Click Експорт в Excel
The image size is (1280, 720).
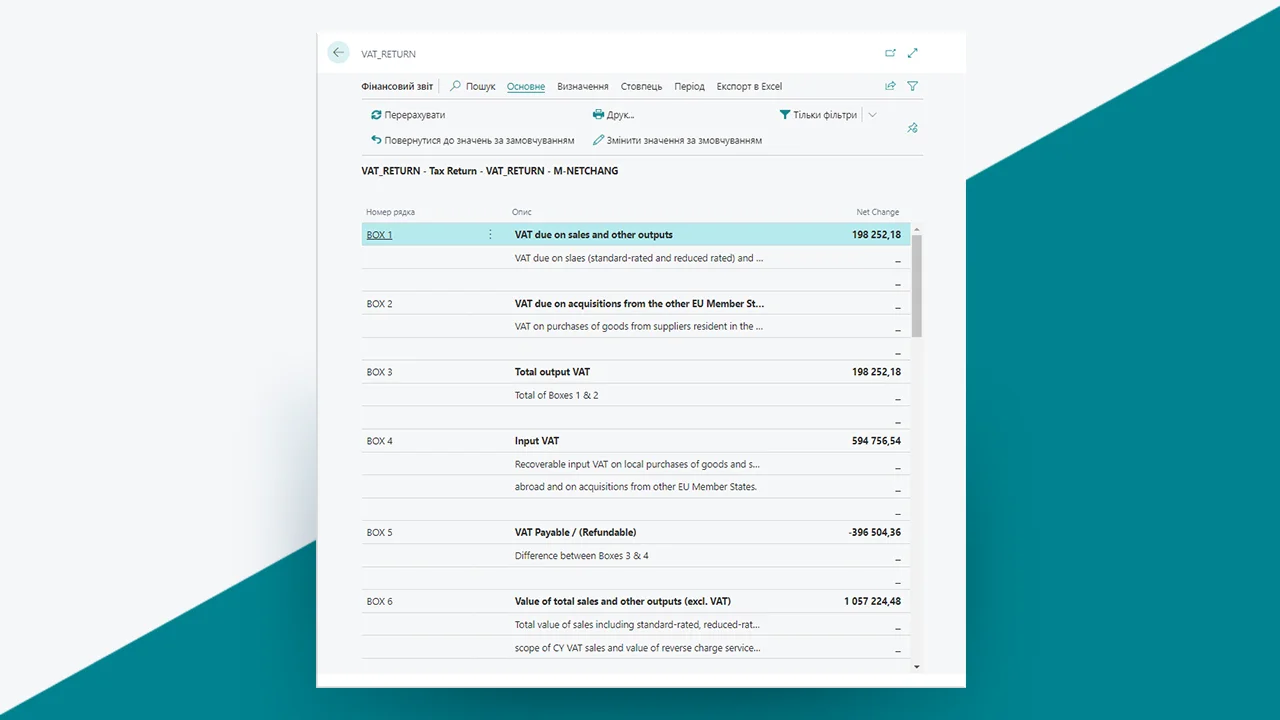pos(749,86)
